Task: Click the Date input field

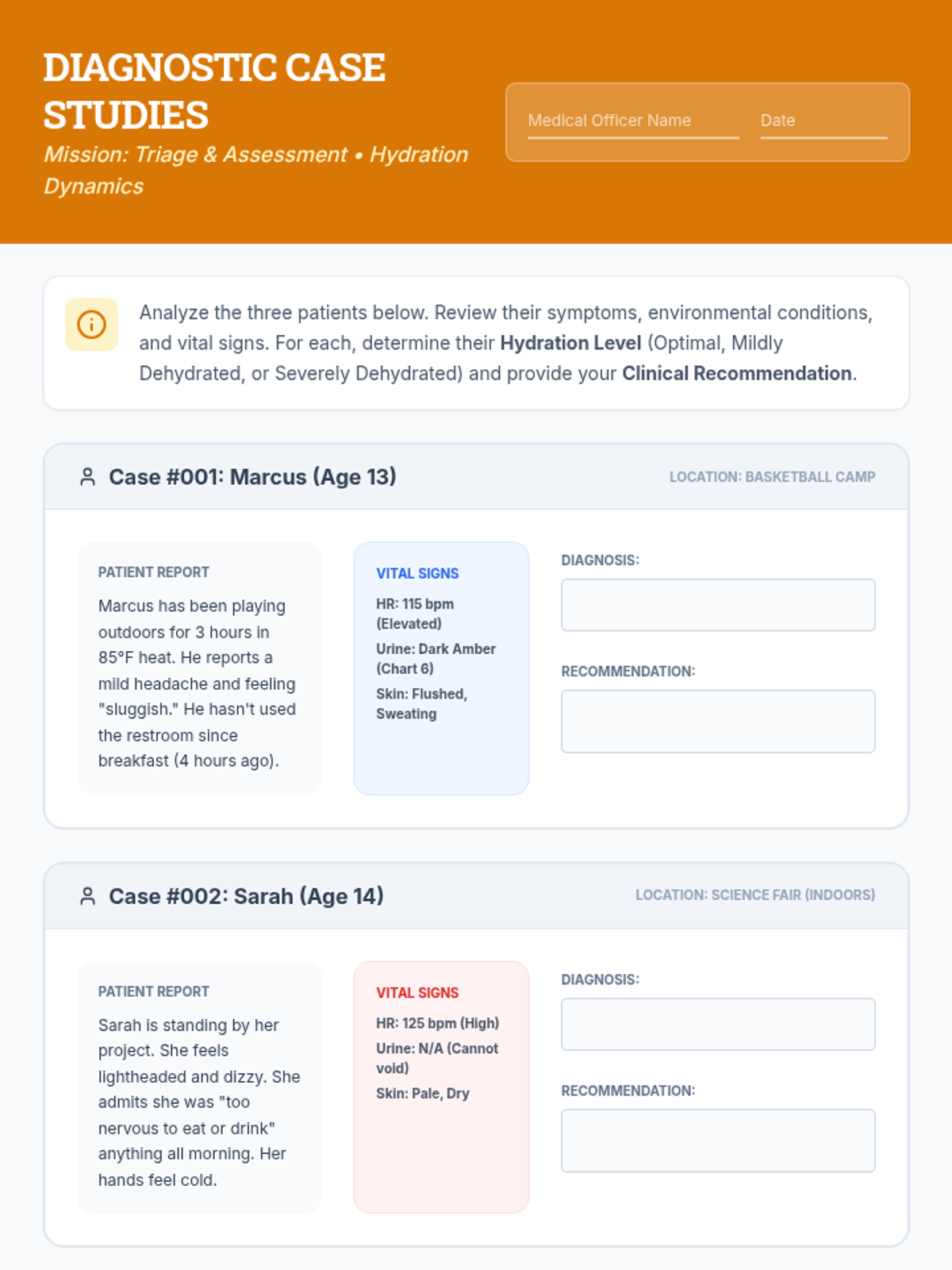Action: tap(823, 121)
